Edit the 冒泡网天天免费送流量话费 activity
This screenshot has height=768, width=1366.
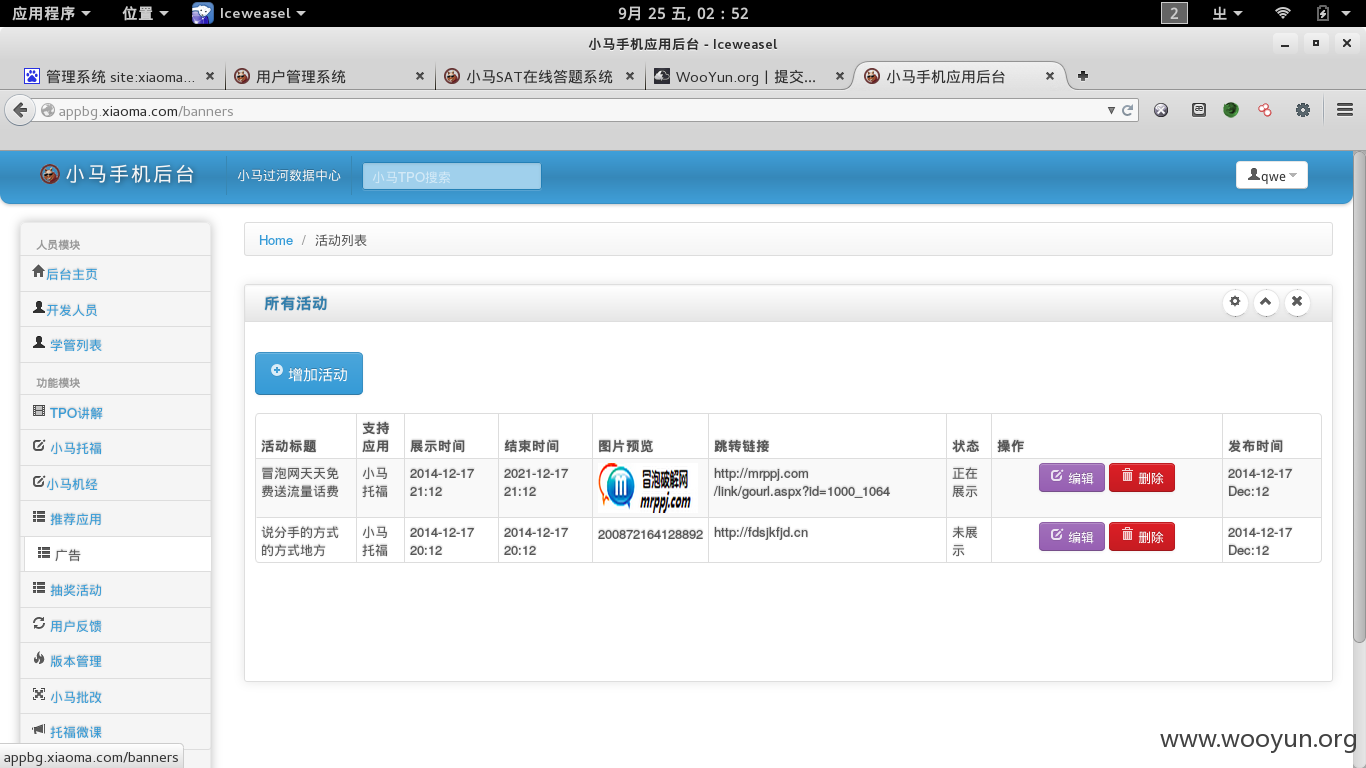click(1072, 478)
